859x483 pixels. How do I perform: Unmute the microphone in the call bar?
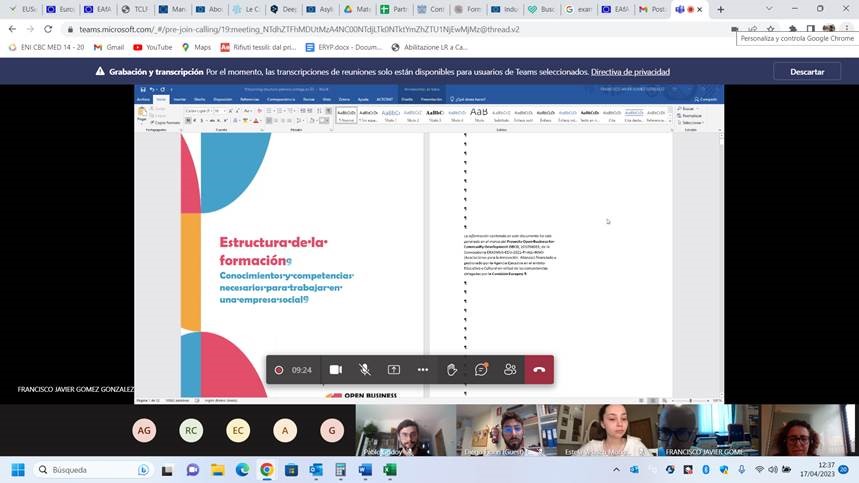pyautogui.click(x=364, y=370)
